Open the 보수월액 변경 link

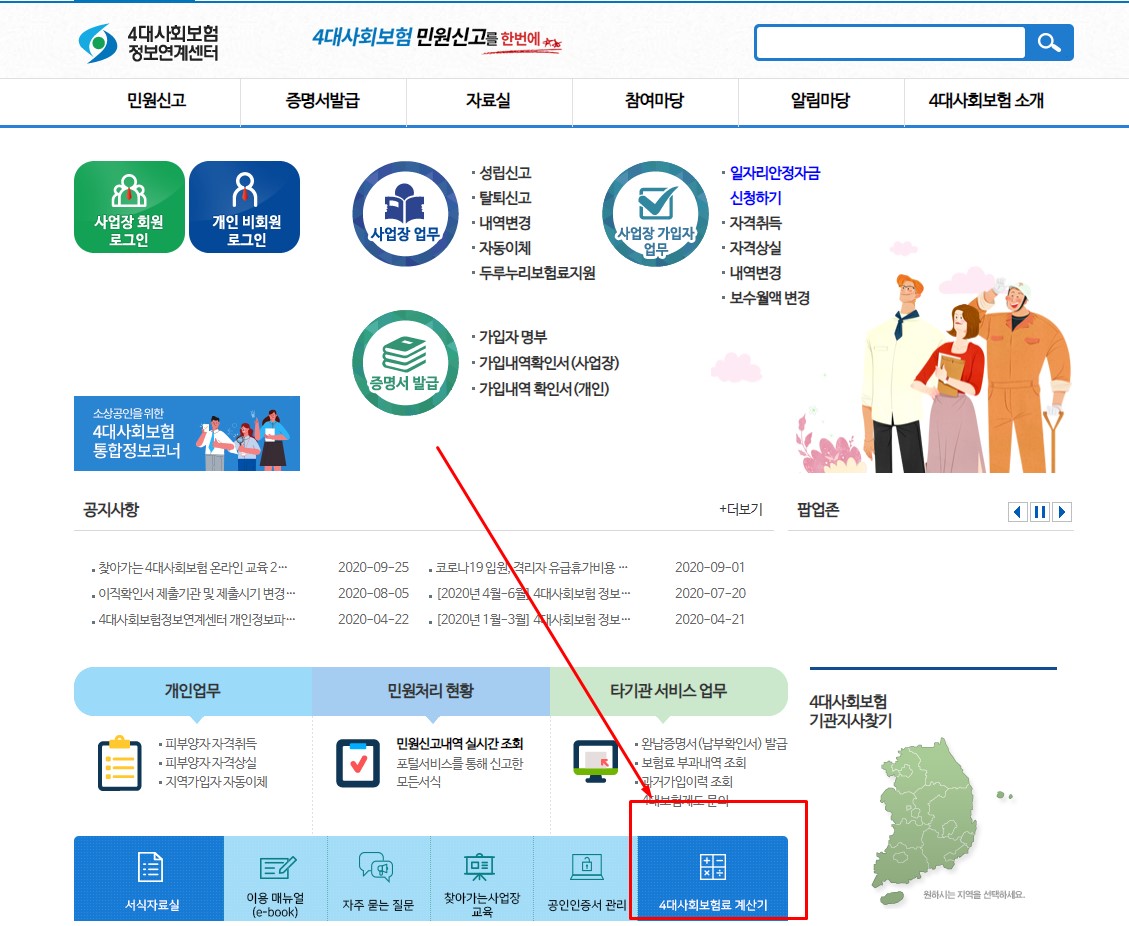coord(770,298)
